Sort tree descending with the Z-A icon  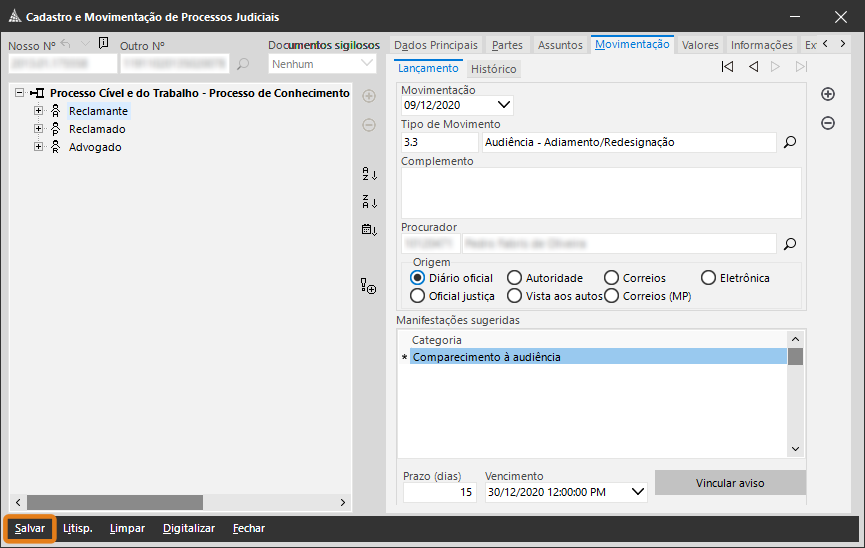[369, 202]
